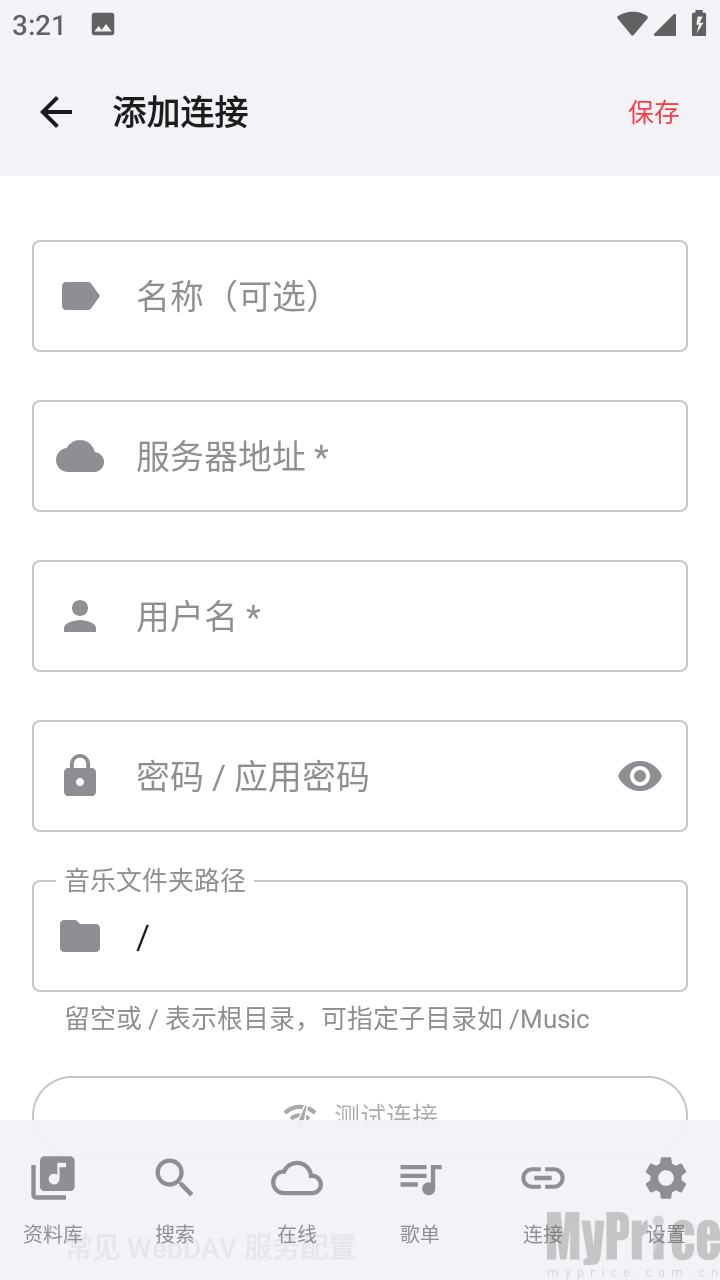
Task: Focus the 密码 / 应用密码 field
Action: [x=360, y=776]
